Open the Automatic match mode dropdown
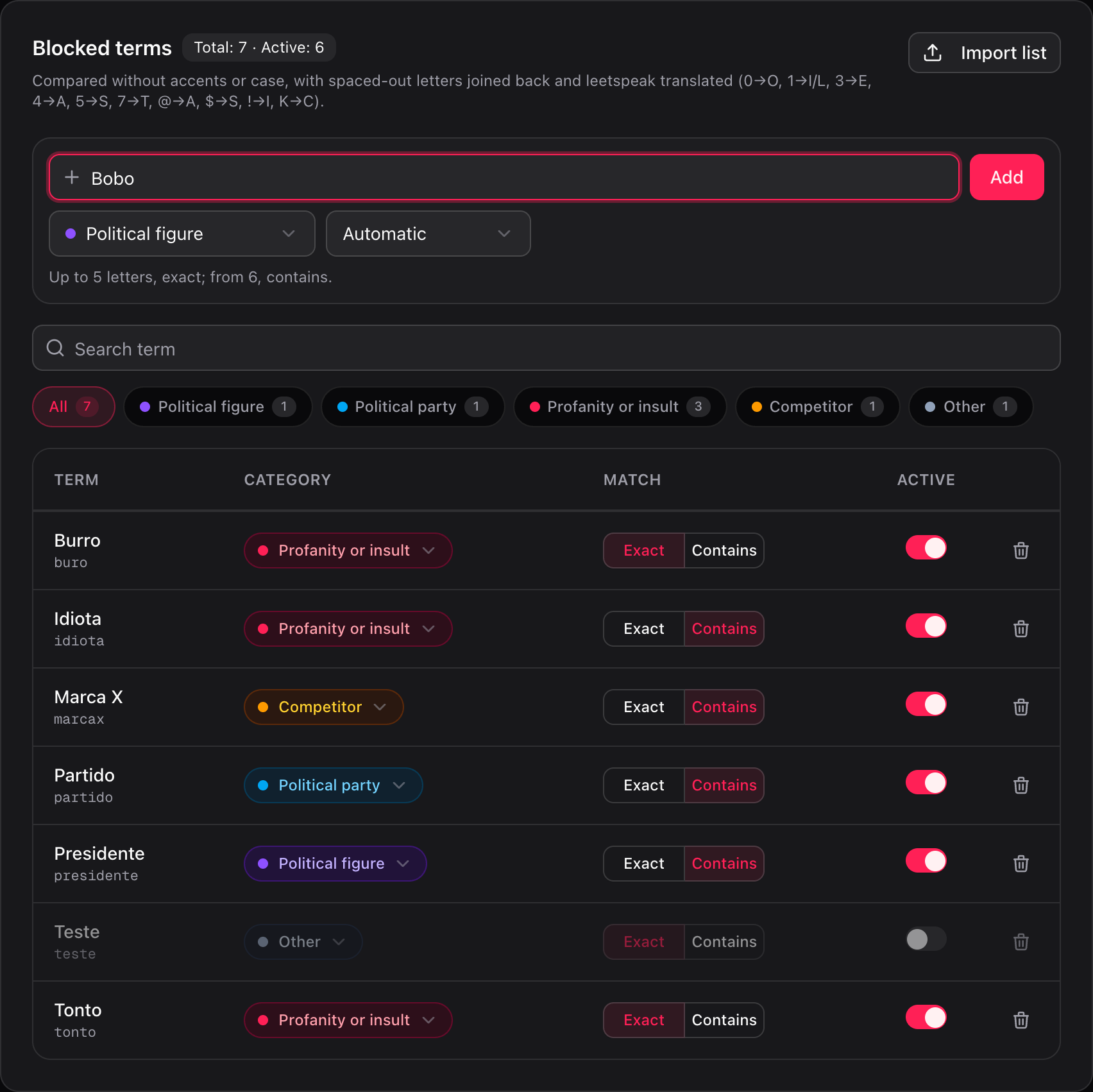Viewport: 1093px width, 1092px height. point(428,234)
